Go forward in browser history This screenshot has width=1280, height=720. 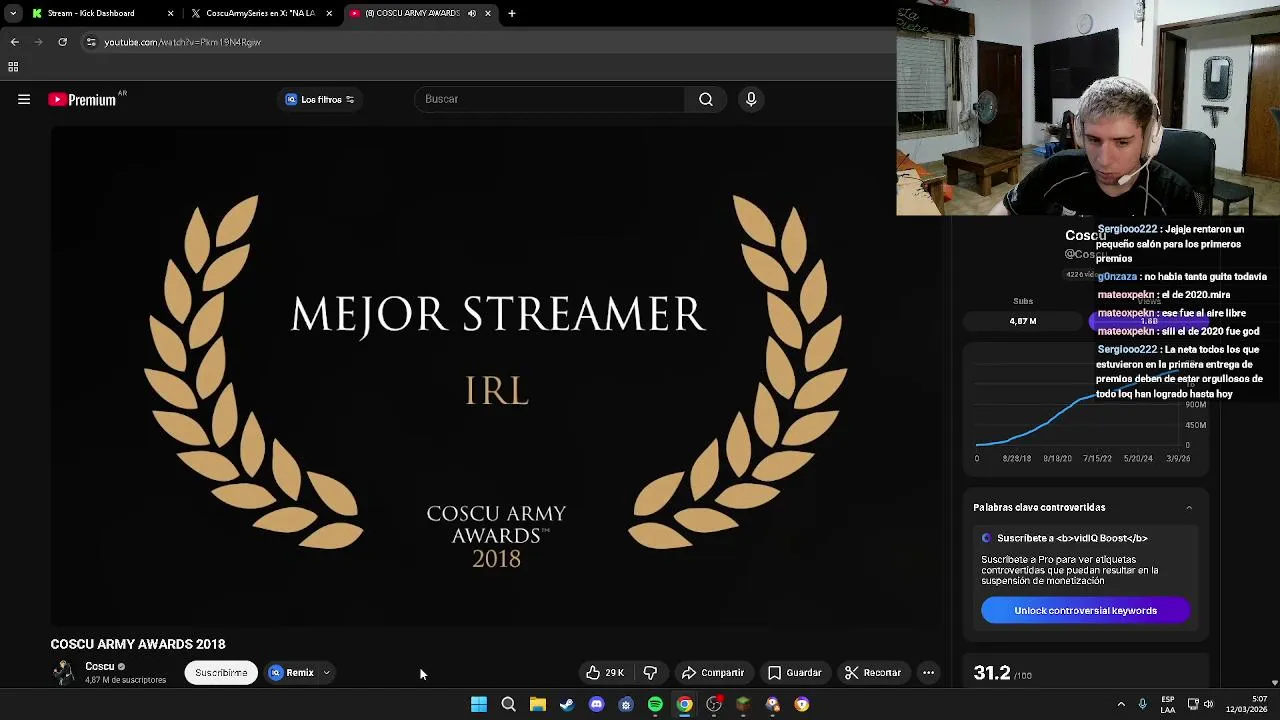[x=38, y=42]
